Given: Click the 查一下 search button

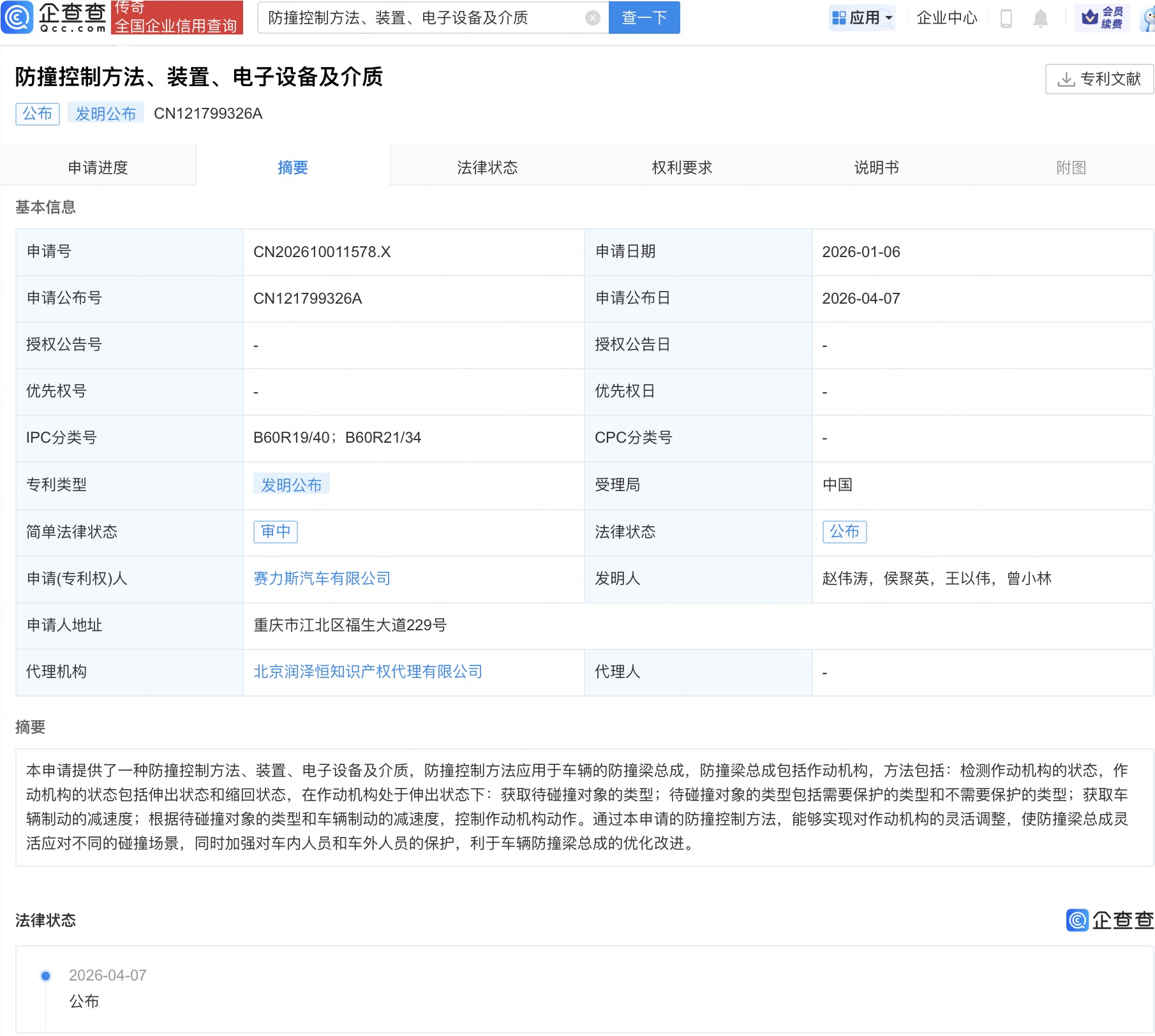Looking at the screenshot, I should (643, 18).
